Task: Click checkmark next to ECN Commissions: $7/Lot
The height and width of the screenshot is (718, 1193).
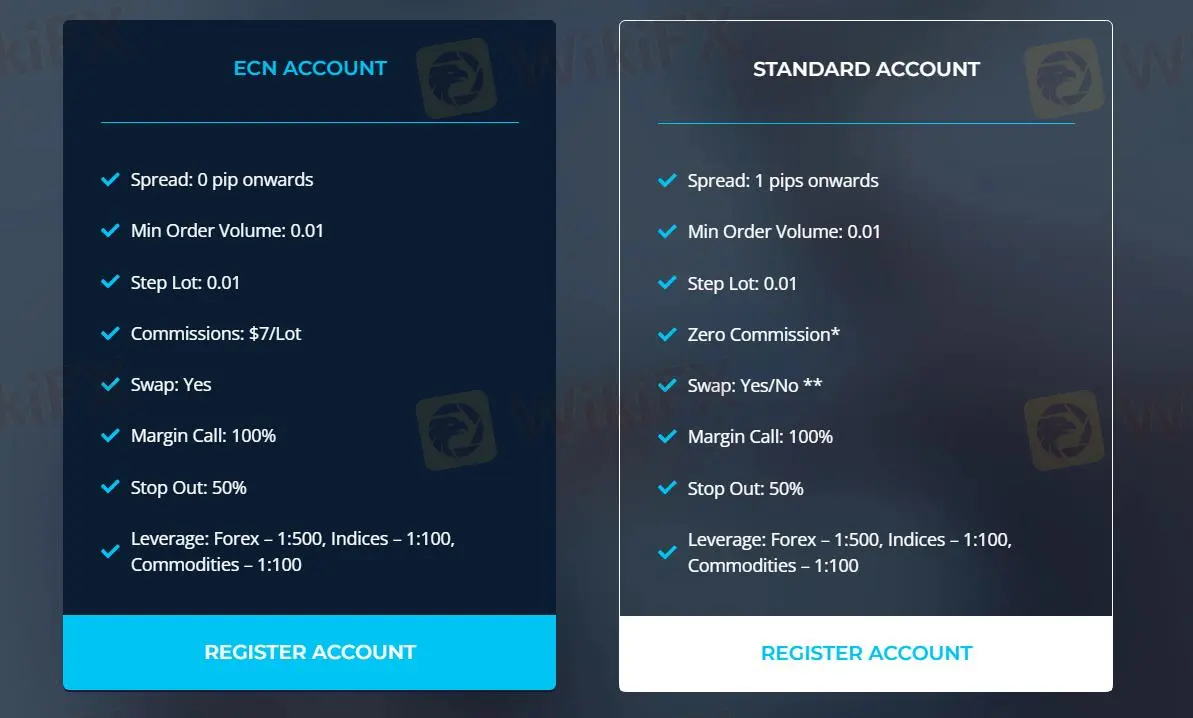Action: click(x=110, y=334)
